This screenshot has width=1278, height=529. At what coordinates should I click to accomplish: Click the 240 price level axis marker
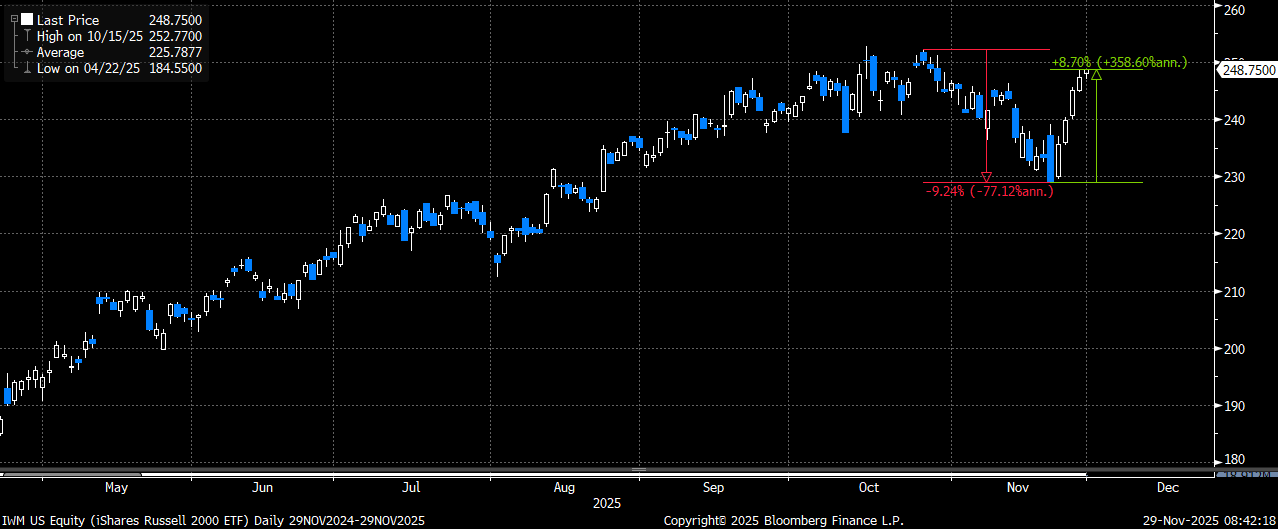click(x=1233, y=120)
